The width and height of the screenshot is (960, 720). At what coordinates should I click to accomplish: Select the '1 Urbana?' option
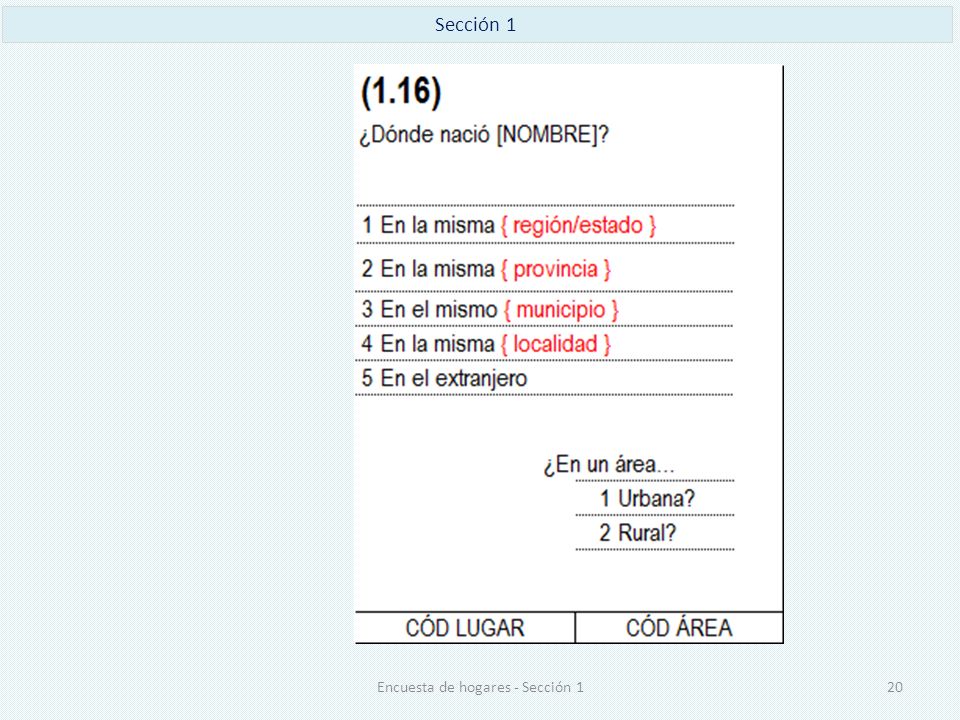(x=647, y=499)
